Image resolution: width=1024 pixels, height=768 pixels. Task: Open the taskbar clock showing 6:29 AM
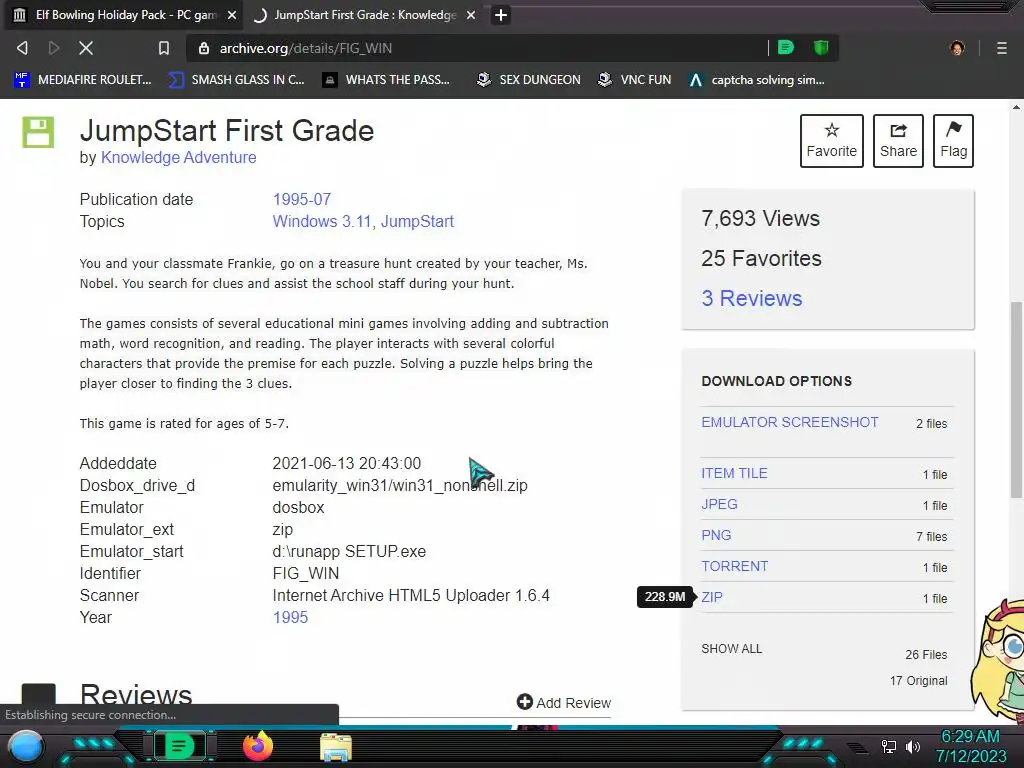971,746
